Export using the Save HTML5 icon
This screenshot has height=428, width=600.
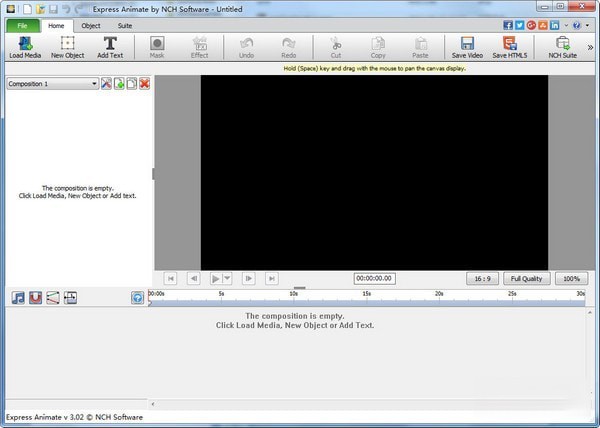coord(510,47)
